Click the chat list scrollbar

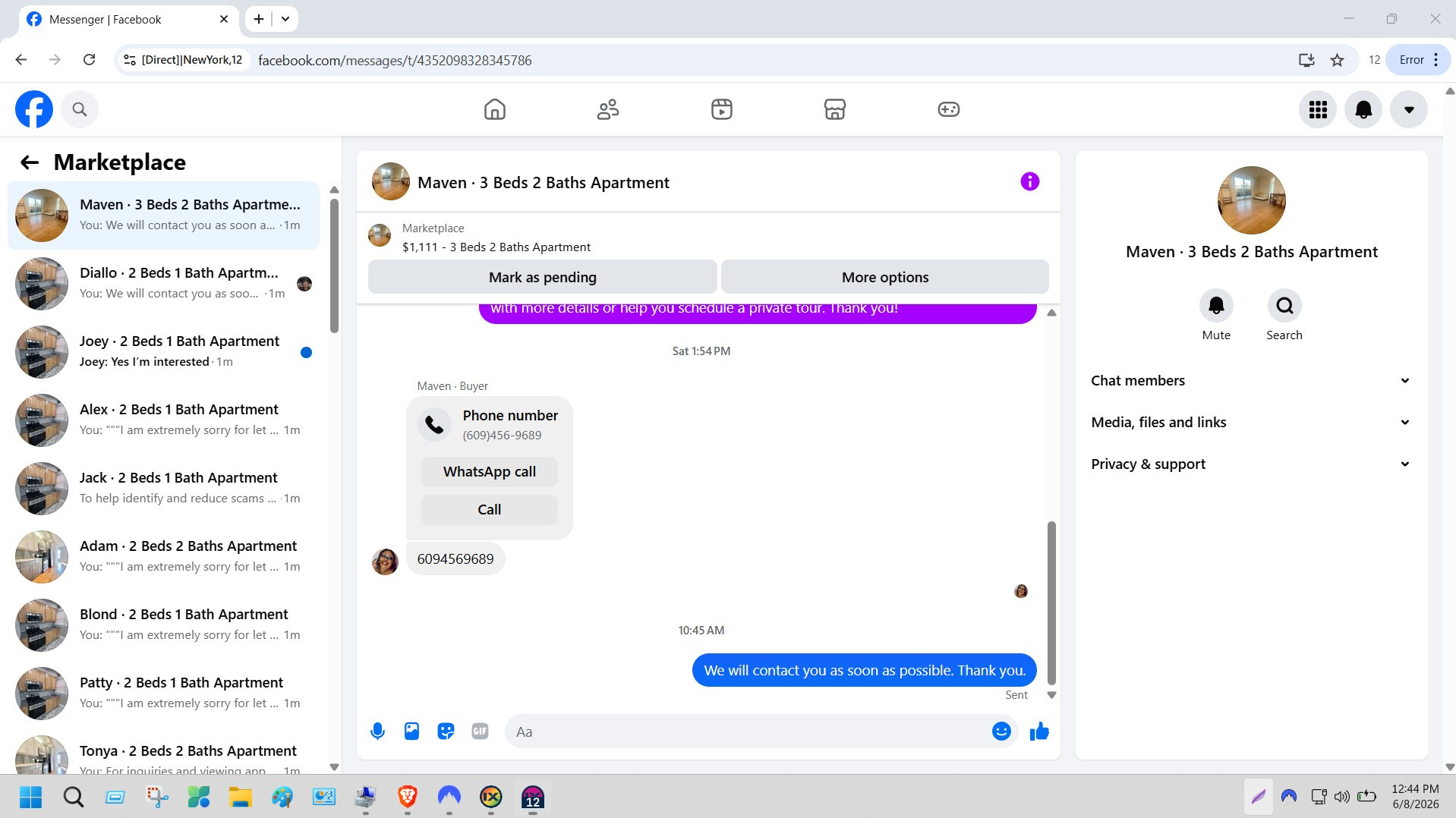click(x=334, y=266)
